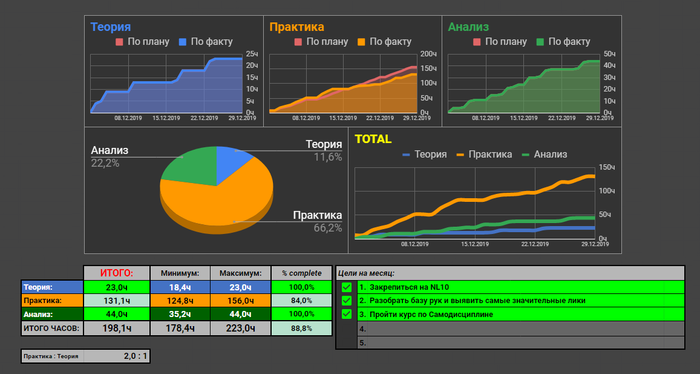Screen dimensions: 700x374
Task: Select the Практика chart title
Action: [297, 27]
